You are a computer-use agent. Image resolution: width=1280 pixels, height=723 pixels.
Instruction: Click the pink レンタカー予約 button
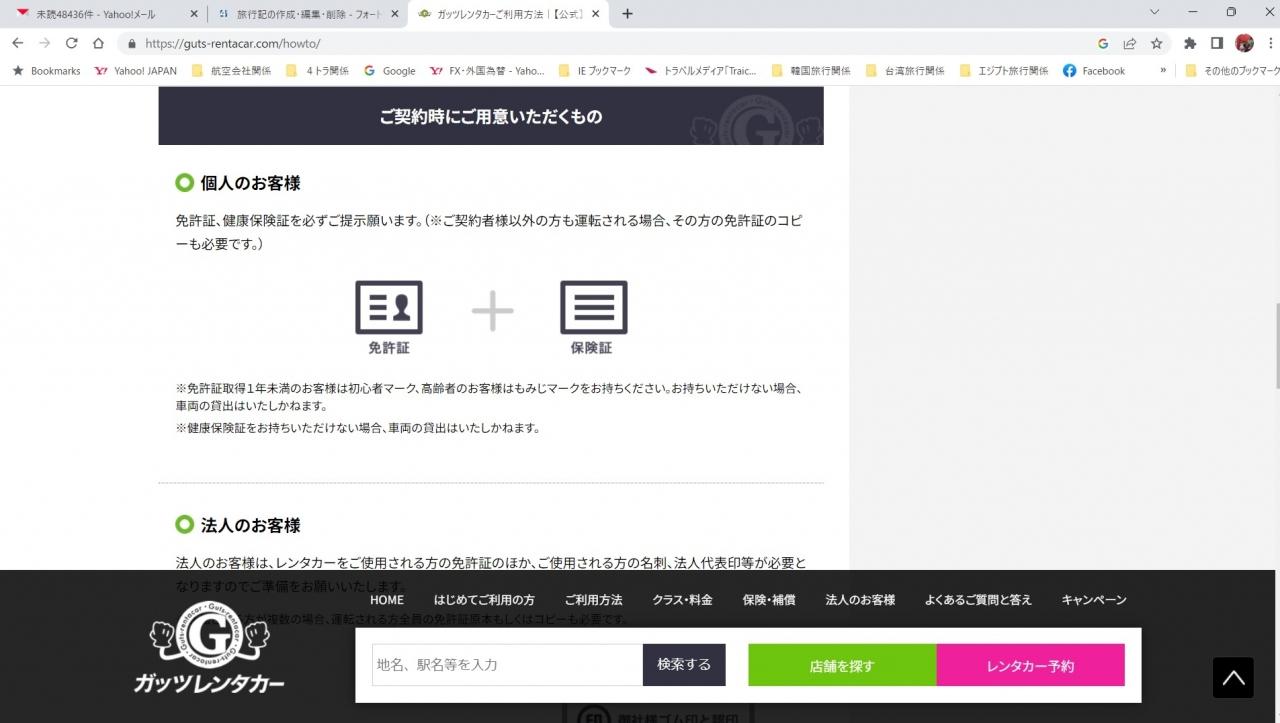(1030, 665)
